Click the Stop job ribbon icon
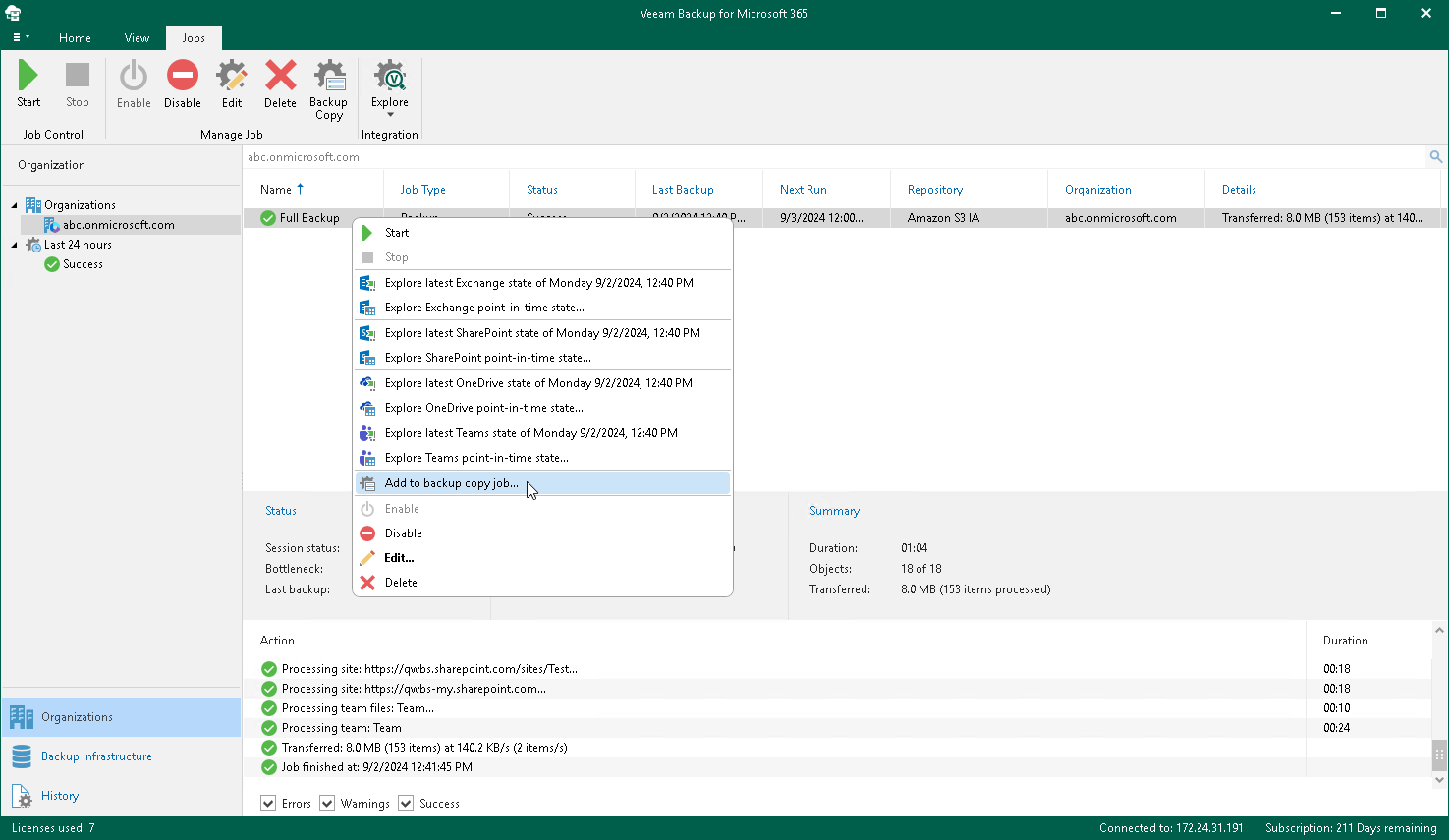 pyautogui.click(x=78, y=76)
